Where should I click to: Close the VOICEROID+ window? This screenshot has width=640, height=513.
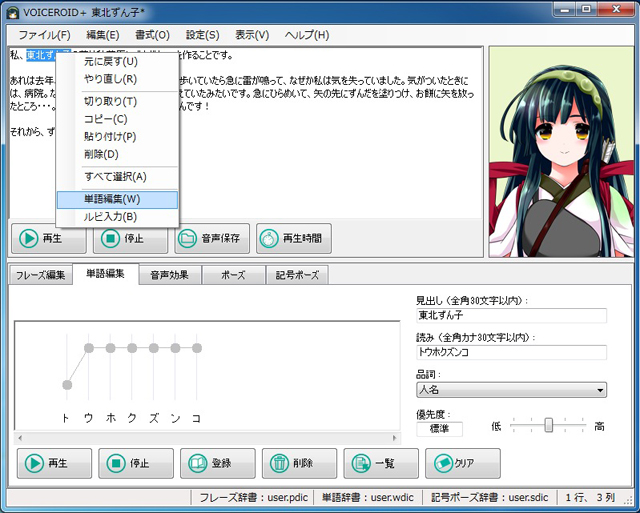coord(616,9)
